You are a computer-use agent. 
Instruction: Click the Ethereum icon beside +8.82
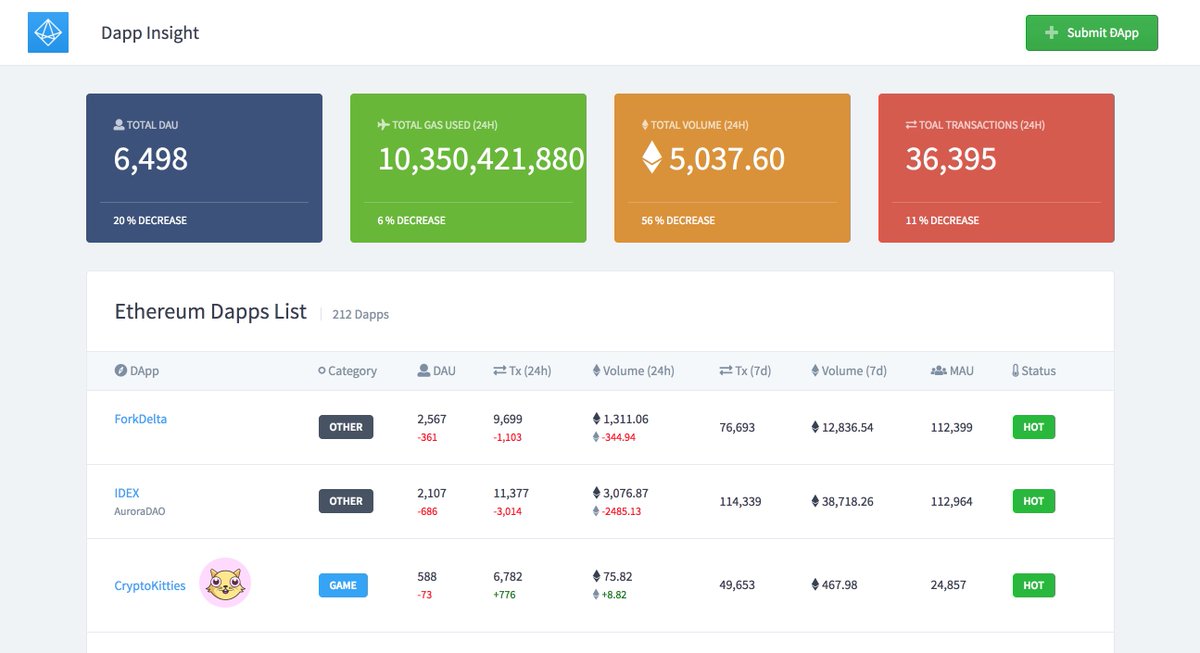(x=597, y=595)
